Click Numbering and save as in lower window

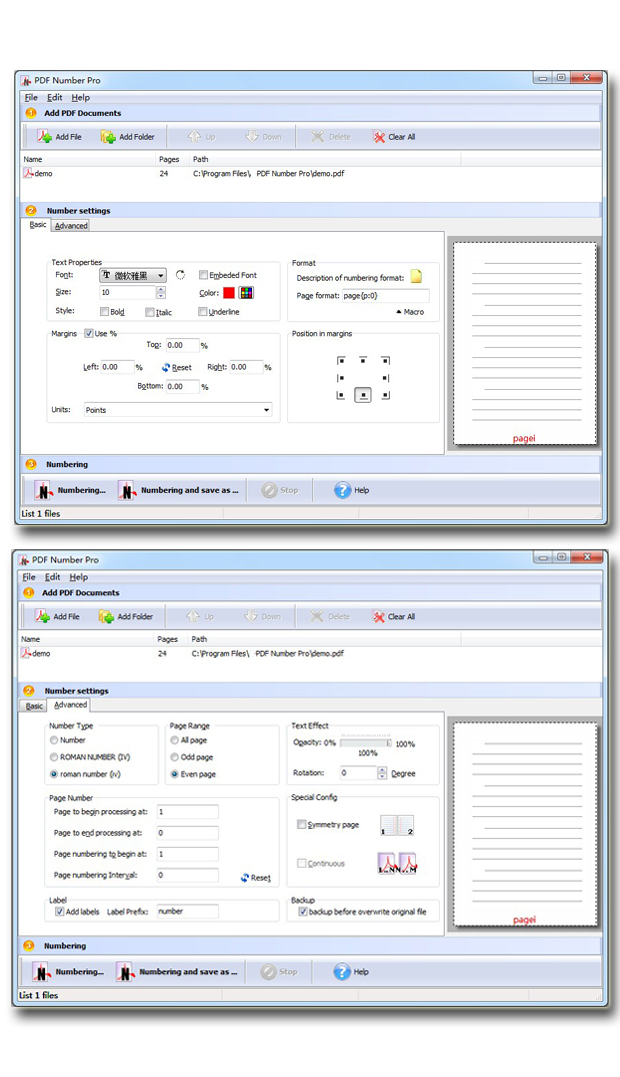coord(177,972)
